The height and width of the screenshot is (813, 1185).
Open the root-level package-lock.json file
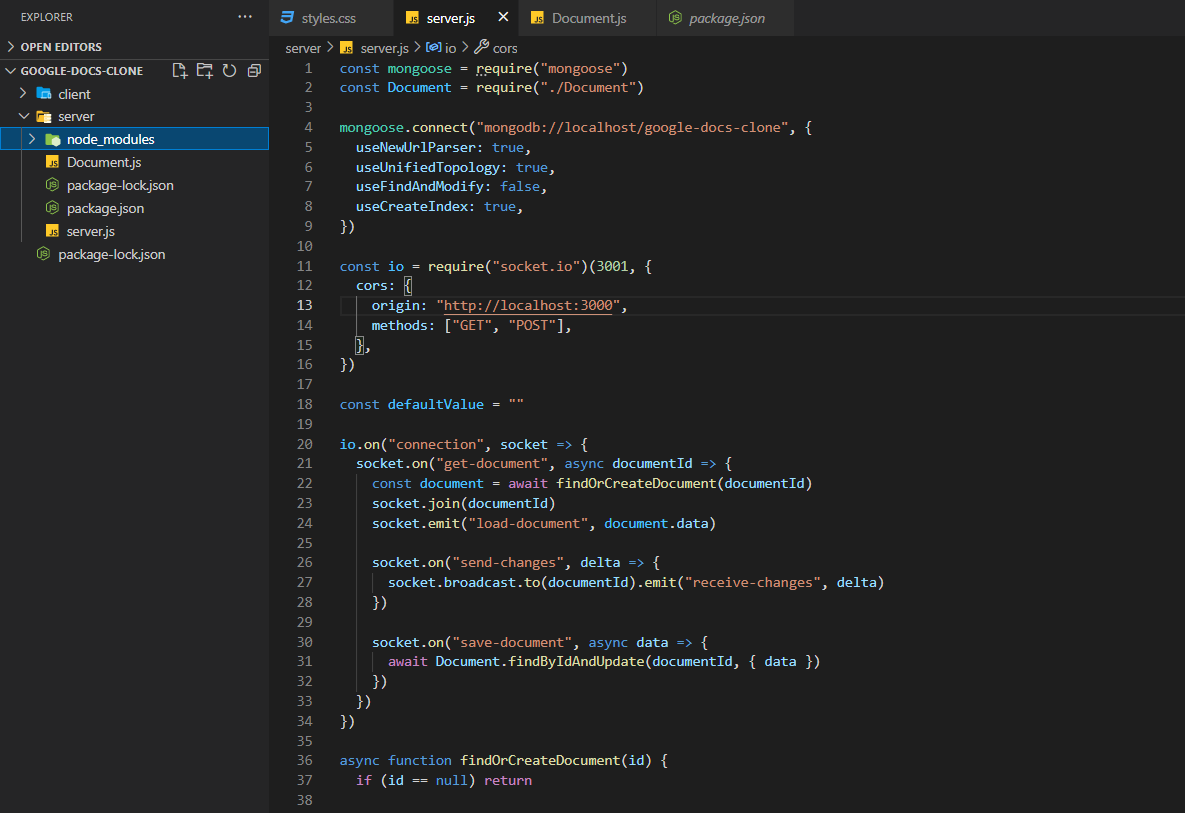(112, 255)
